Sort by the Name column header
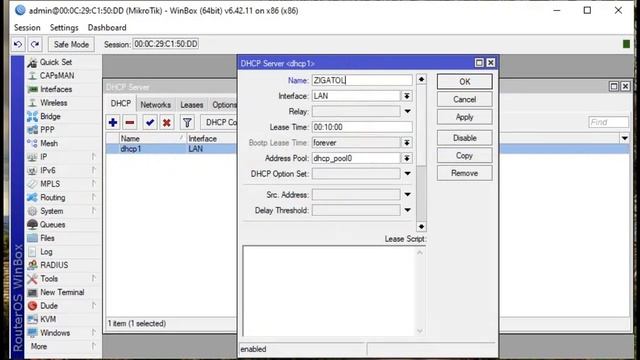 tap(152, 138)
